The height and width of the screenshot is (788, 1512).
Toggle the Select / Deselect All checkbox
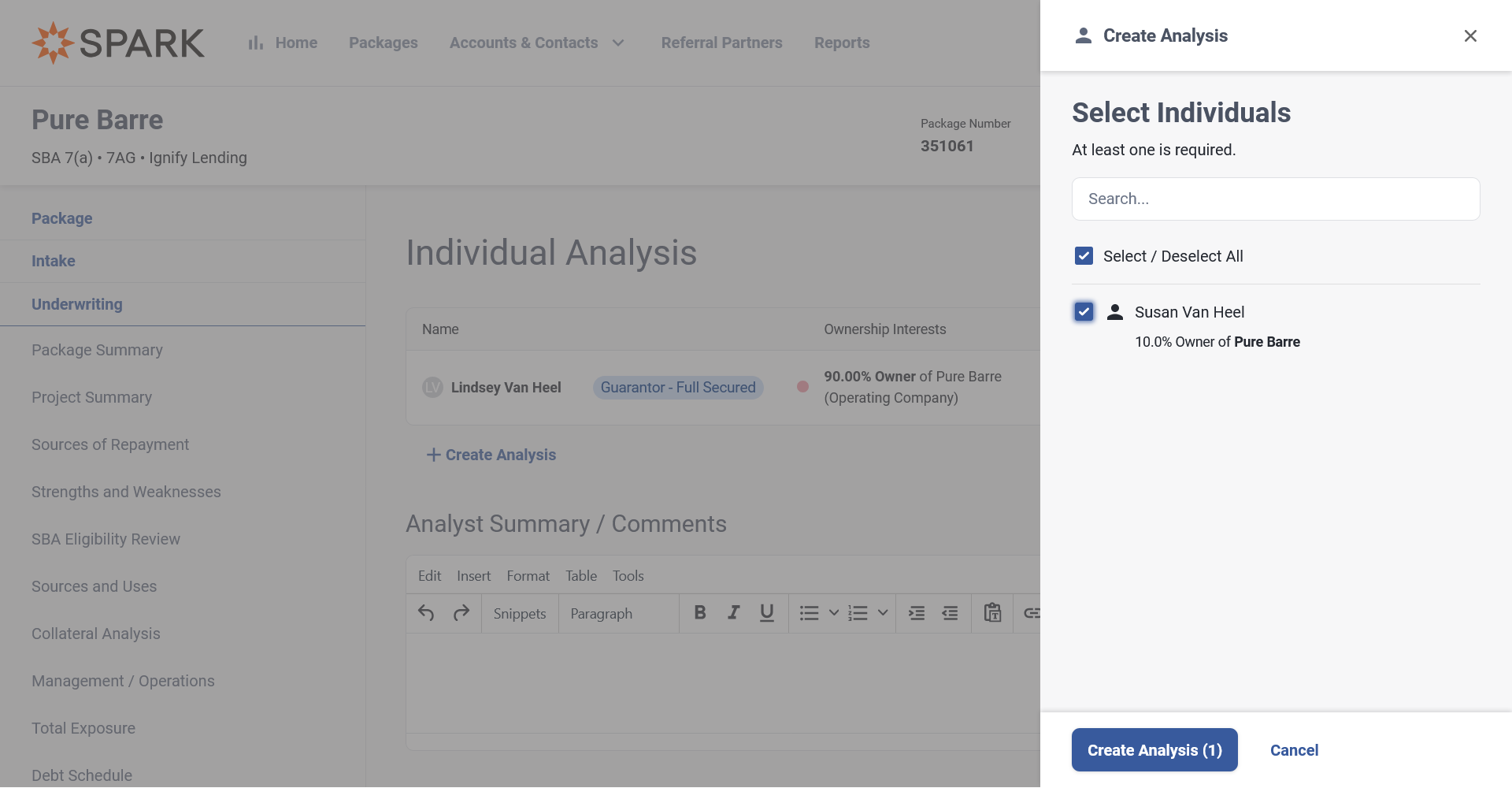tap(1084, 256)
